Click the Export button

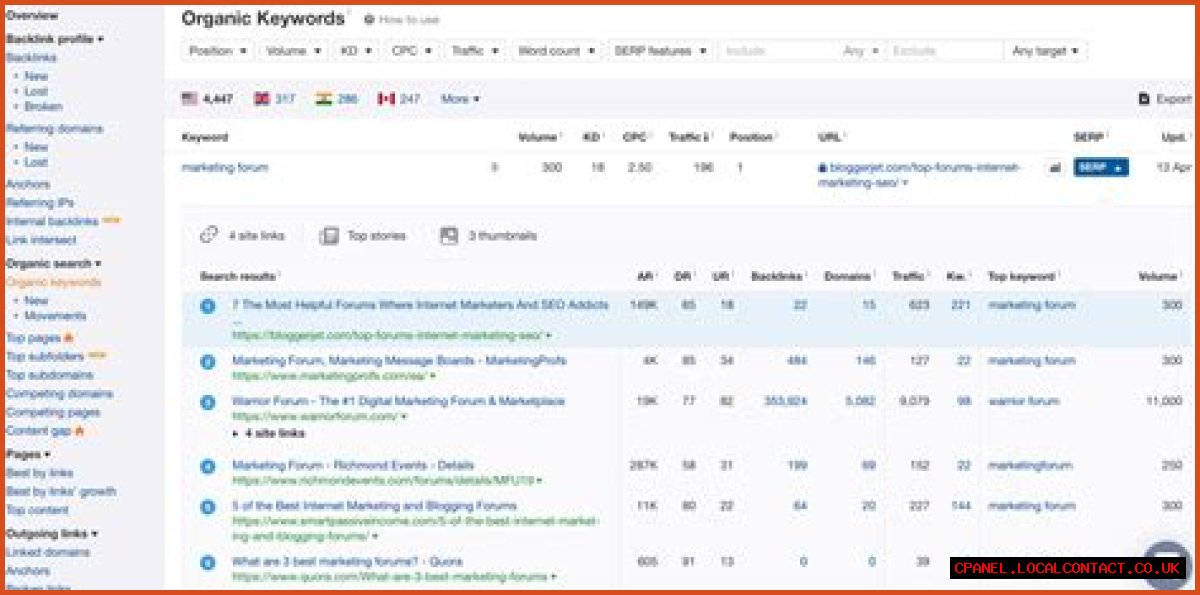click(1165, 99)
